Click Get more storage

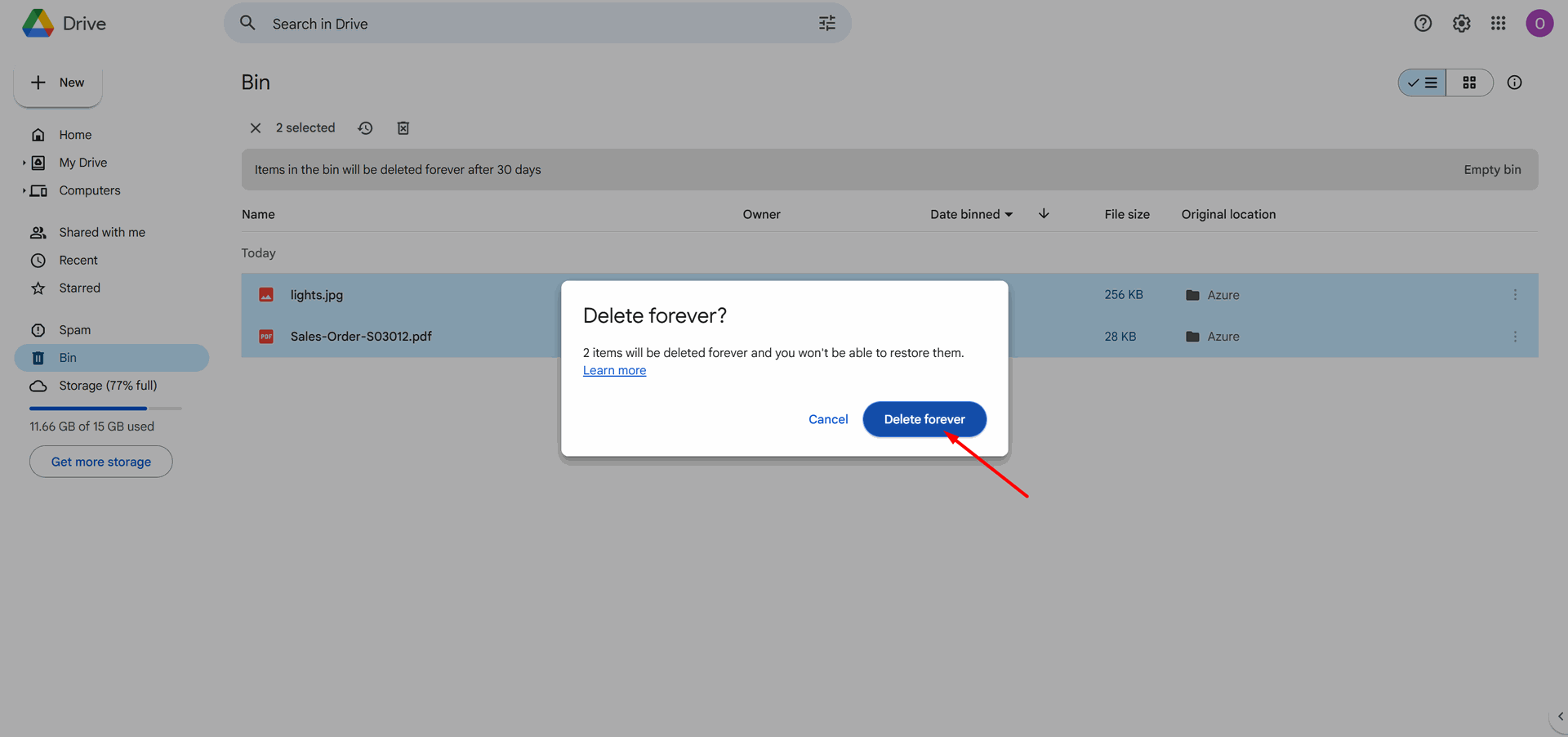(101, 462)
